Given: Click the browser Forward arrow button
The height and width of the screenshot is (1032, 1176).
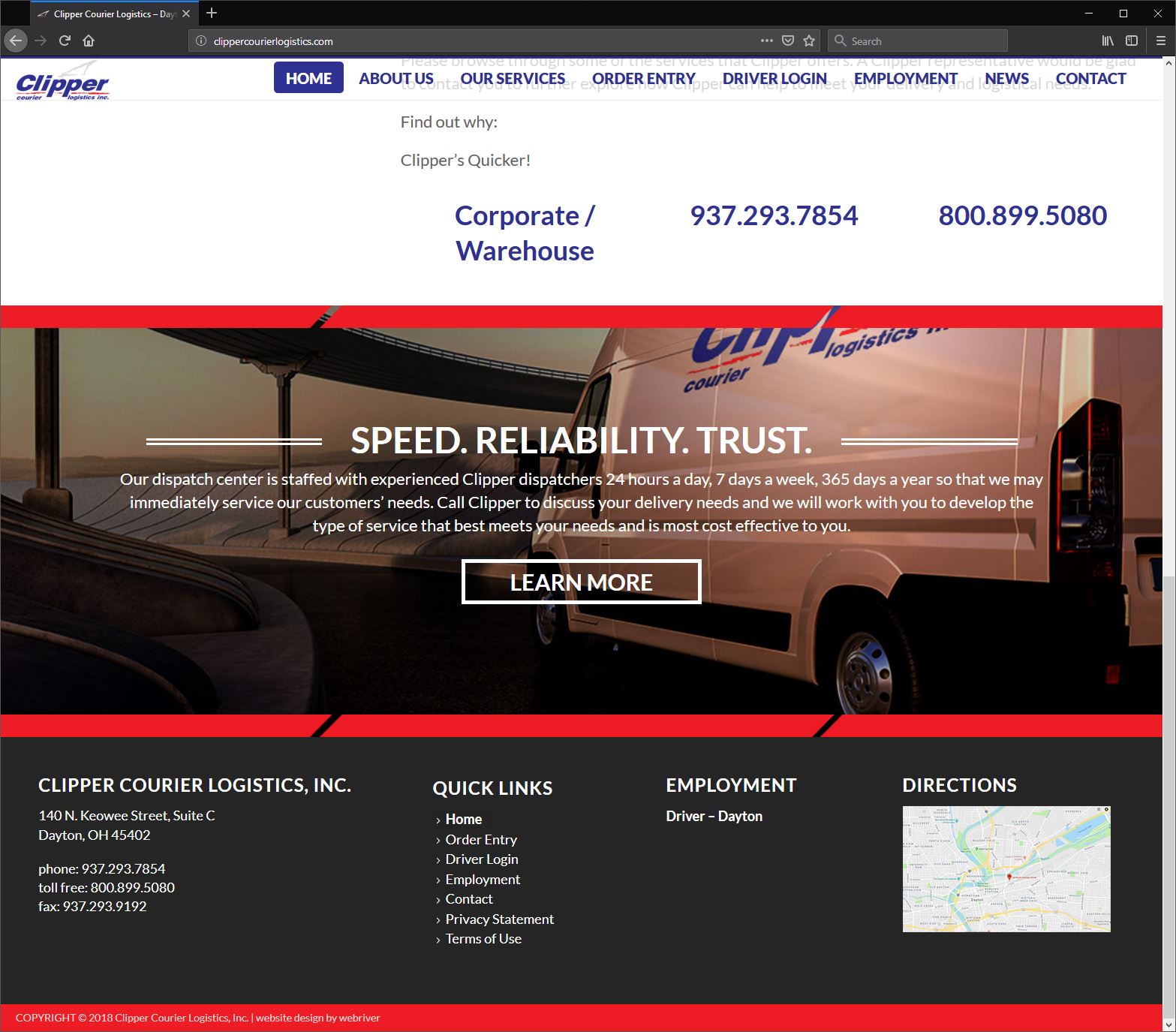Looking at the screenshot, I should pyautogui.click(x=41, y=41).
